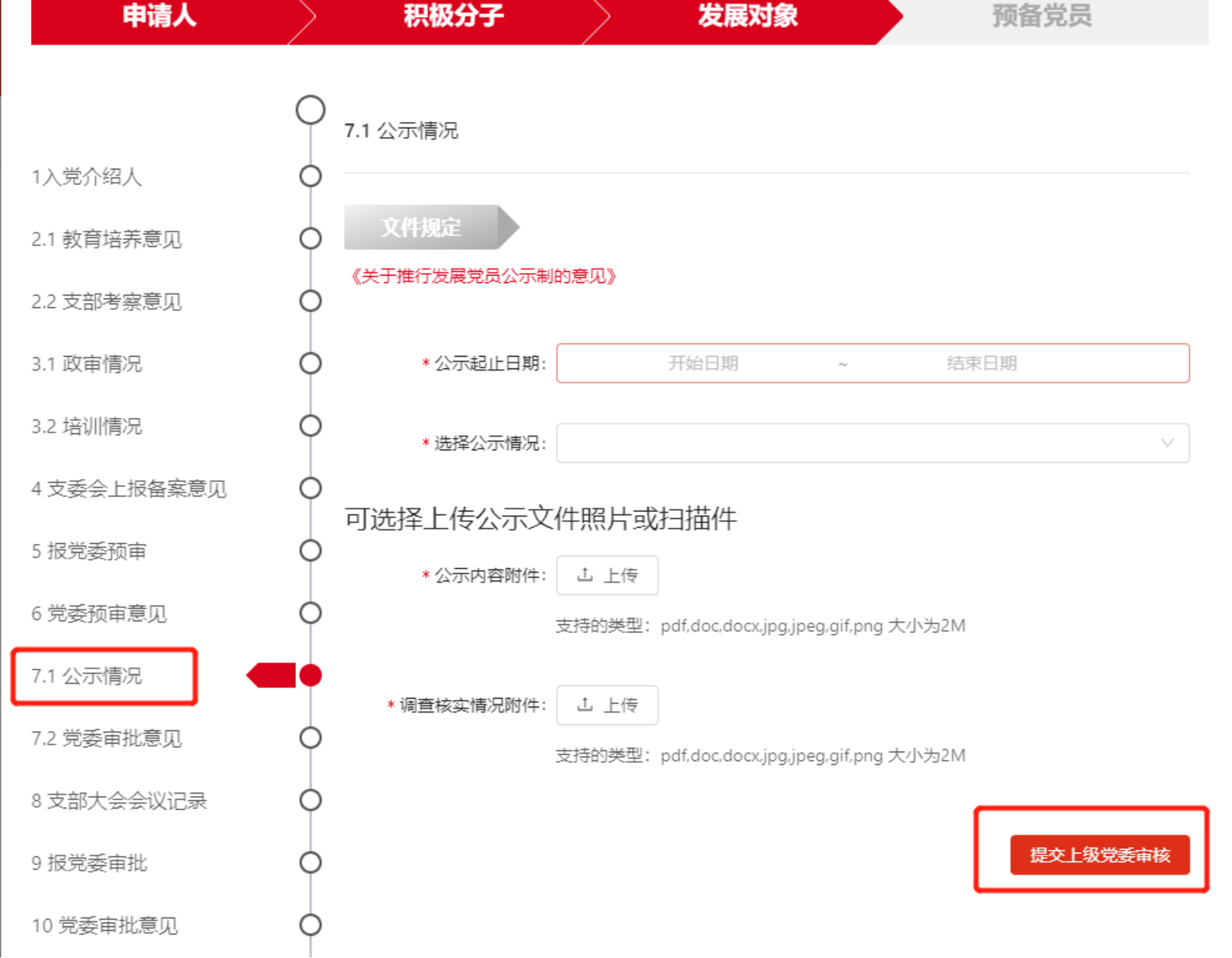This screenshot has width=1232, height=958.
Task: Upload a file for 公示内容附件
Action: tap(607, 576)
